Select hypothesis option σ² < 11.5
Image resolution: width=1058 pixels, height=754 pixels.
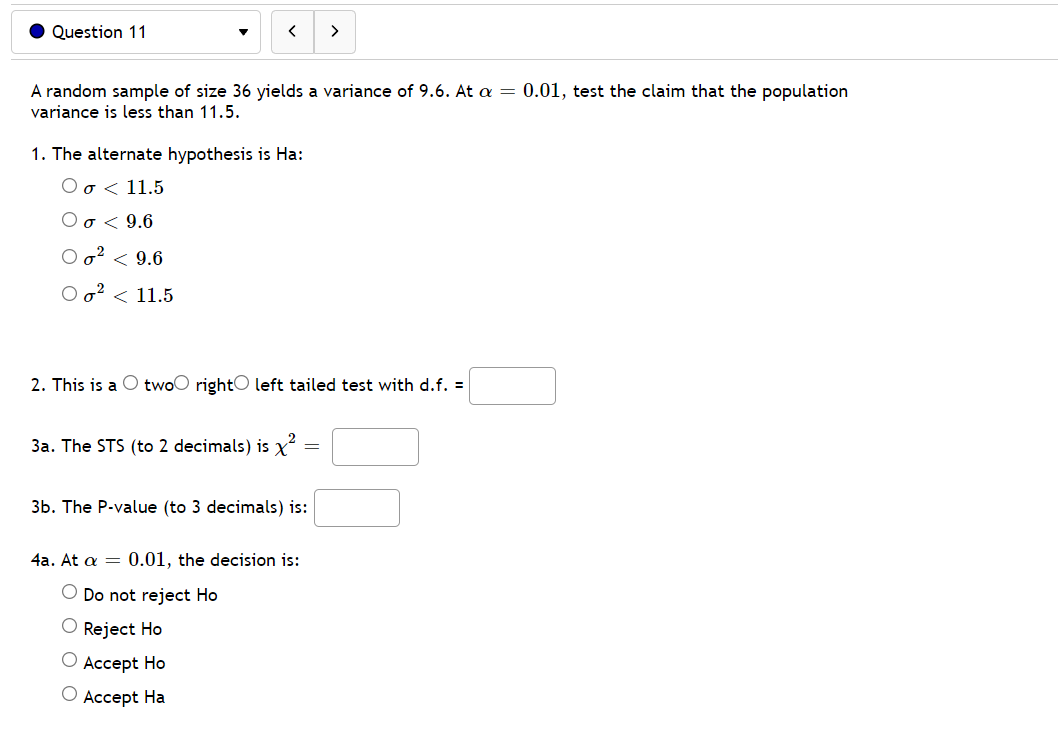[x=69, y=291]
